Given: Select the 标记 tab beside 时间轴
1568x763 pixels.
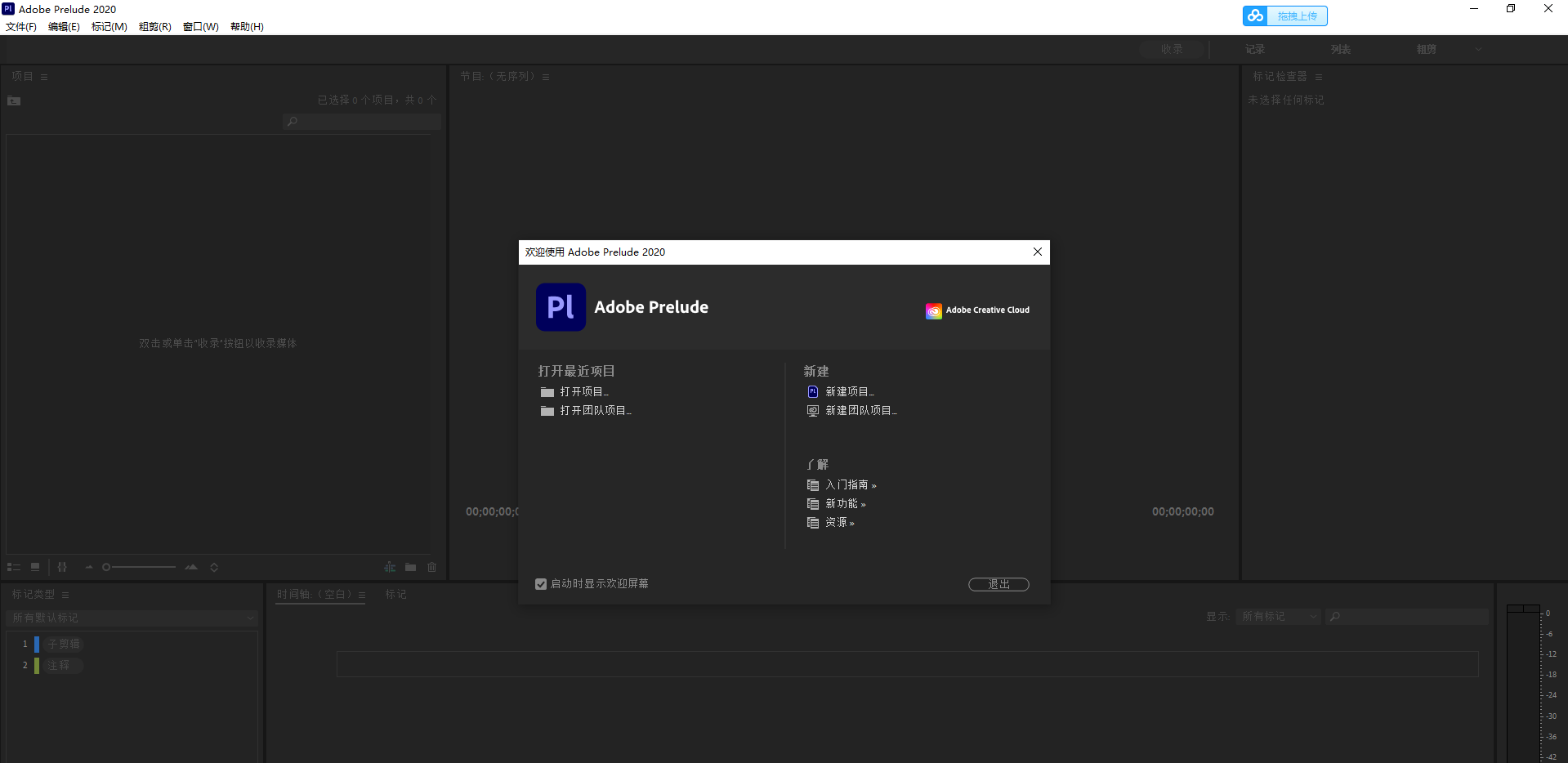Looking at the screenshot, I should [396, 595].
